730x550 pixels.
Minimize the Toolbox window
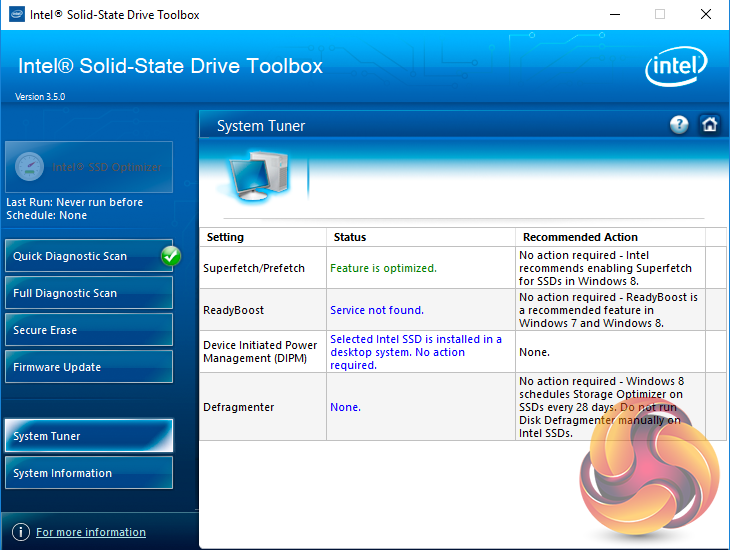click(613, 15)
